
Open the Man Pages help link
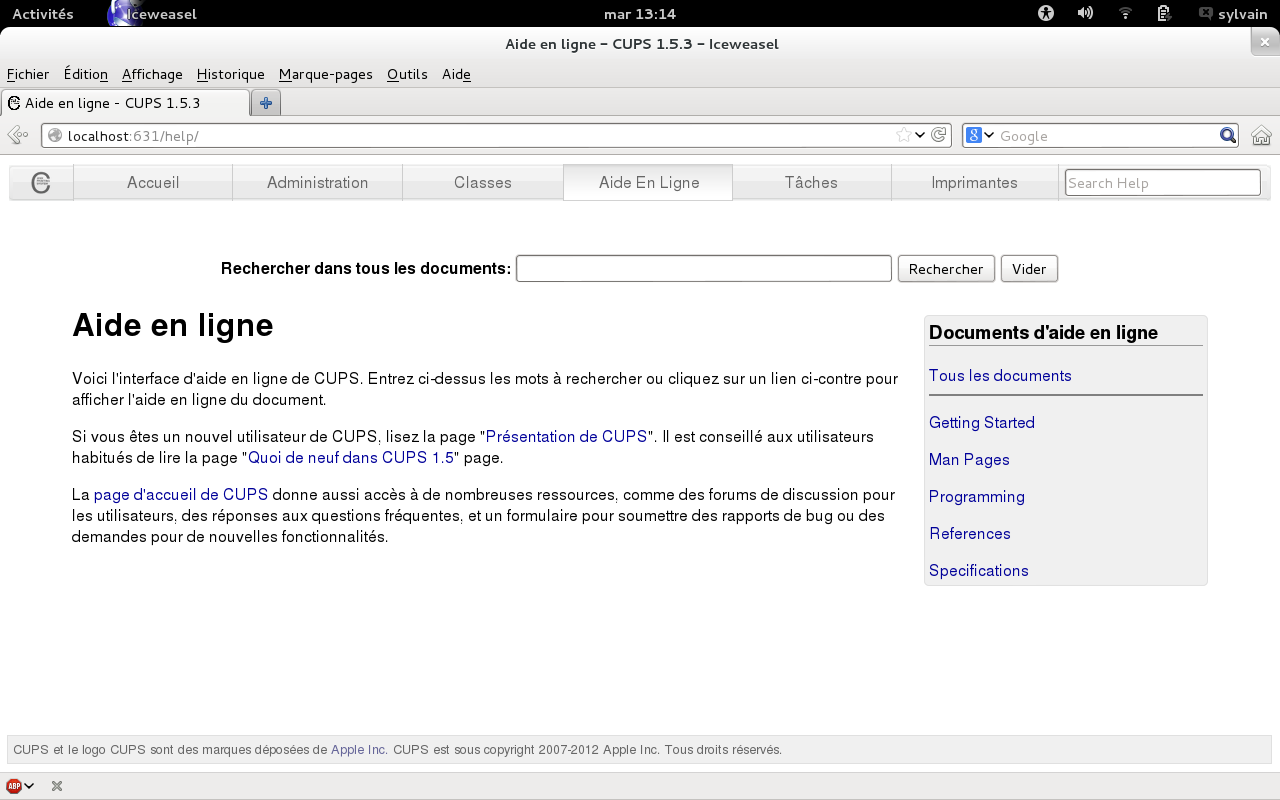[x=969, y=460]
